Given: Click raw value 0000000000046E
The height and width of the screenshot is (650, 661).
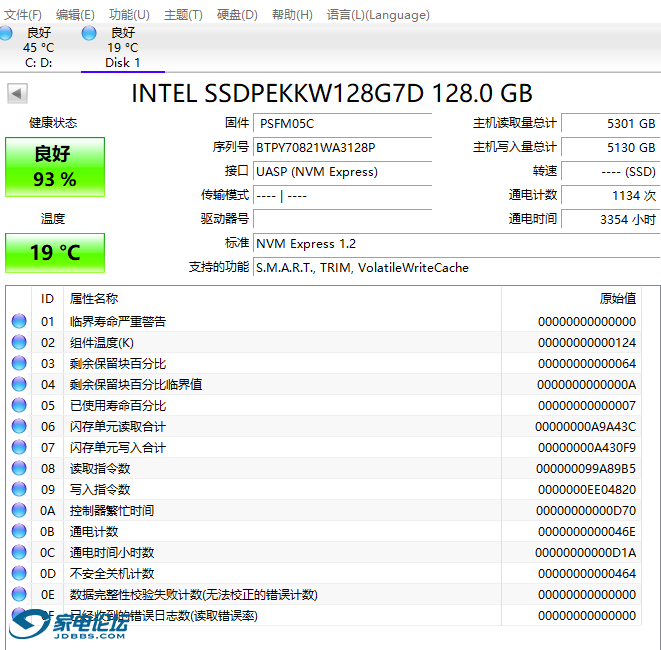Looking at the screenshot, I should point(587,532).
